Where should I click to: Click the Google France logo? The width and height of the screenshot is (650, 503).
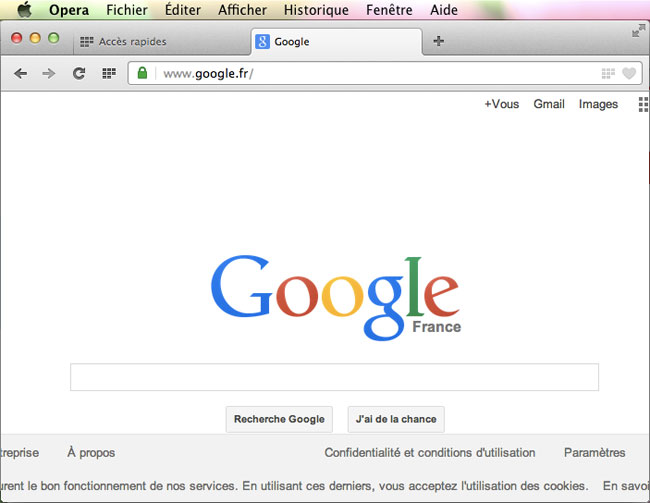(335, 298)
